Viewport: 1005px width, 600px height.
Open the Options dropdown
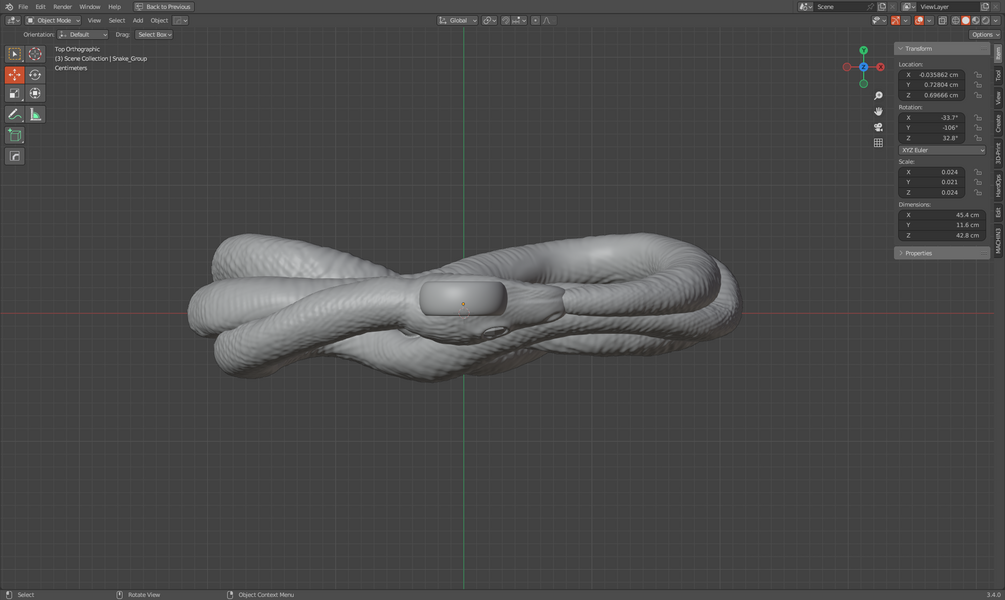pos(984,35)
